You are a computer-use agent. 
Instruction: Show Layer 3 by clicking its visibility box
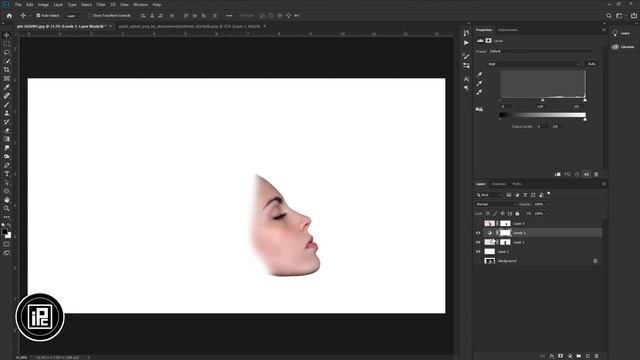478,223
